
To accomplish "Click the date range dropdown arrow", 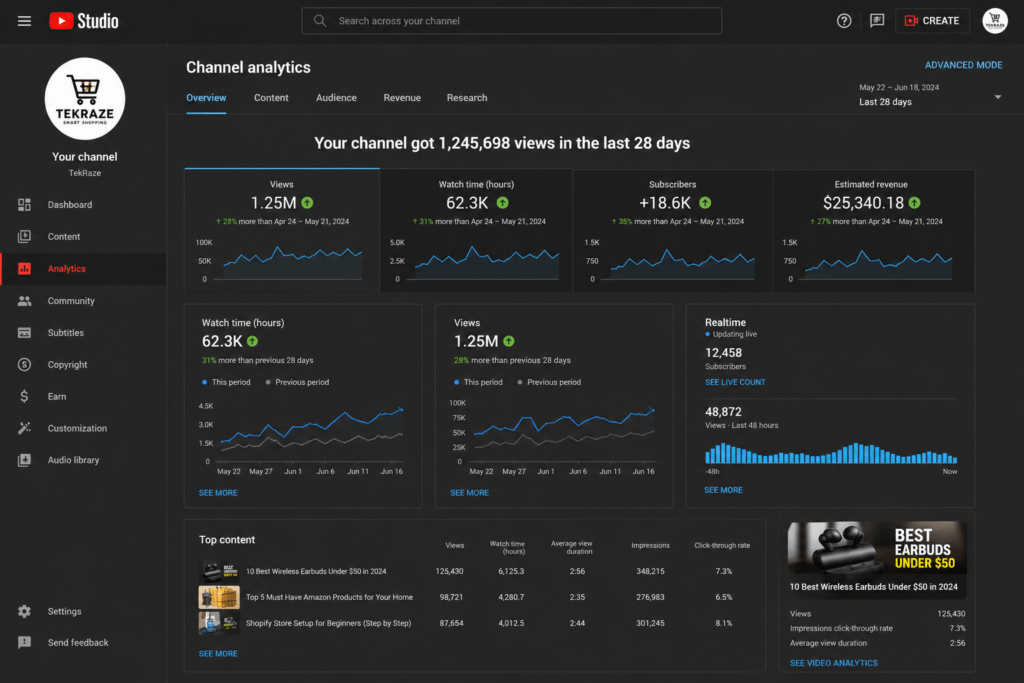I will click(x=997, y=97).
